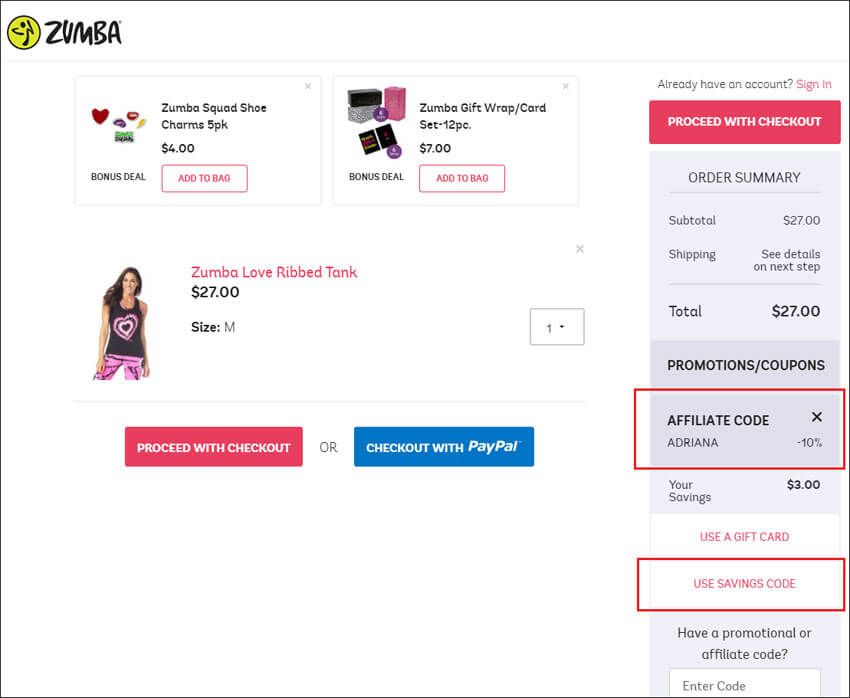Focus the Enter Code input field
850x698 pixels.
click(745, 683)
